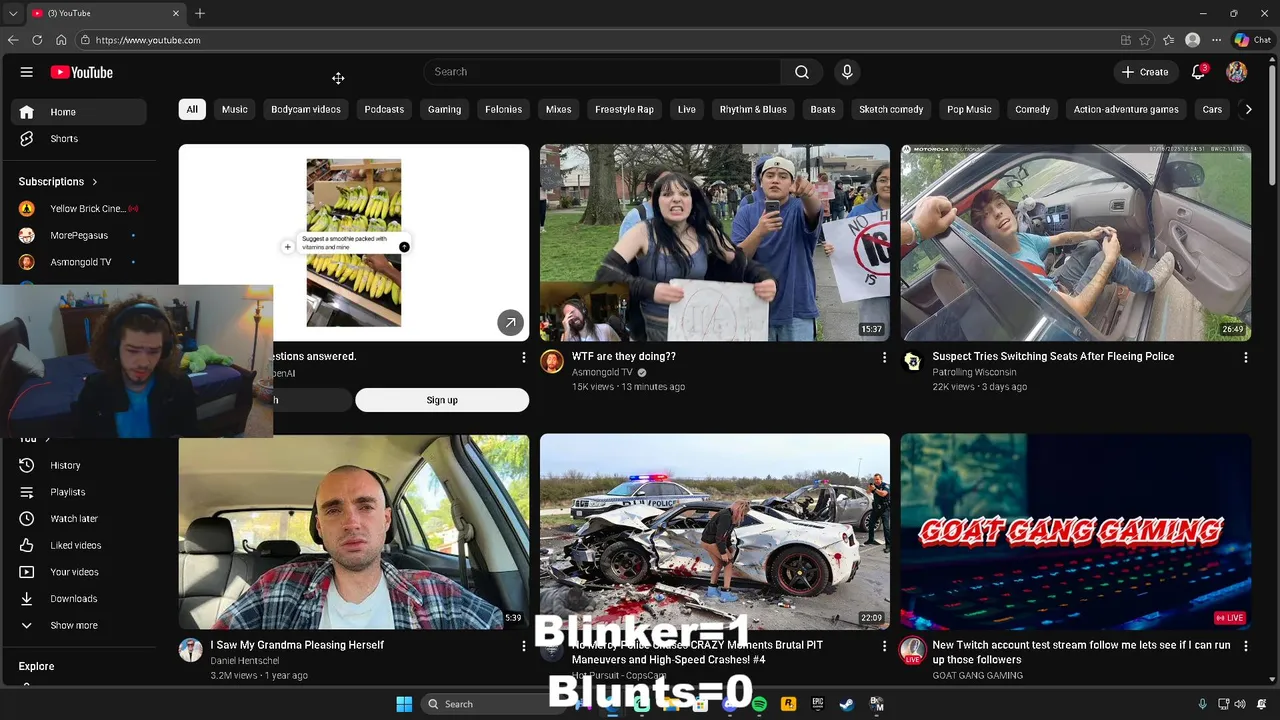The image size is (1280, 720).
Task: Open the new browser tab plus button
Action: [200, 13]
